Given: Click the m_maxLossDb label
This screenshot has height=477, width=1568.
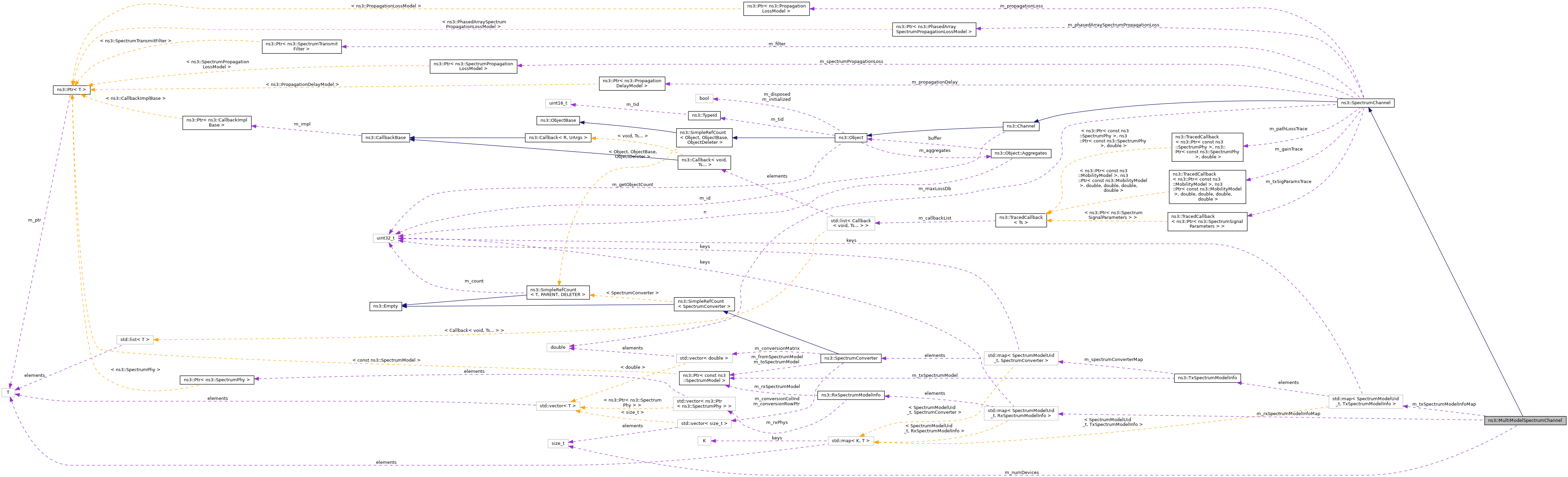Looking at the screenshot, I should (934, 189).
